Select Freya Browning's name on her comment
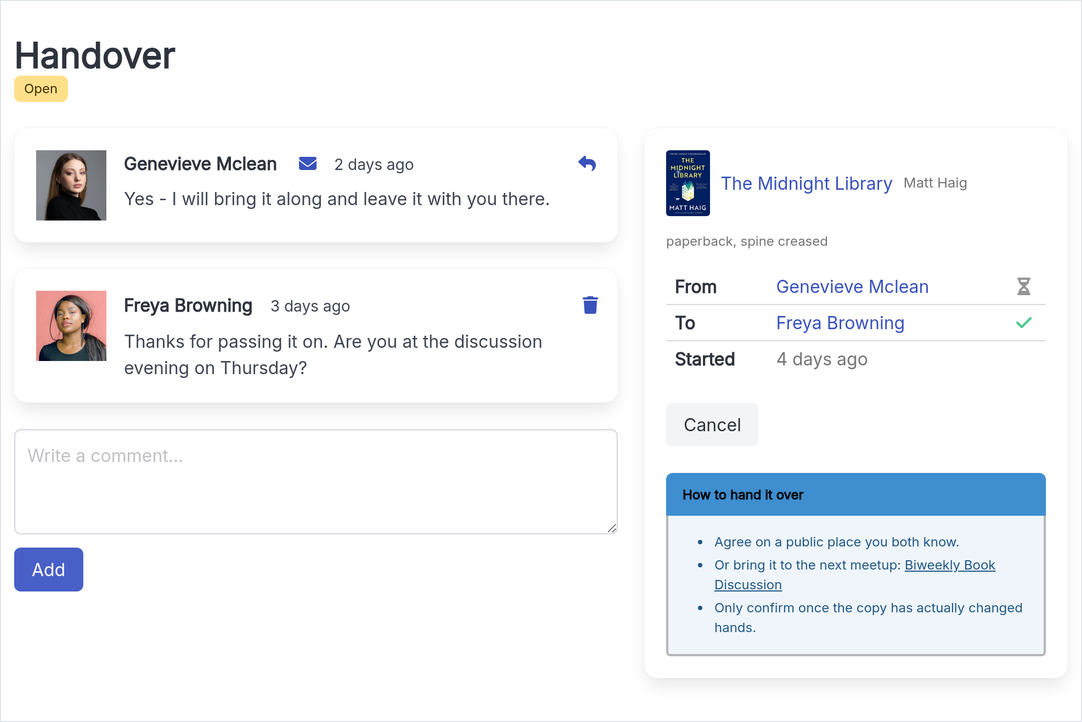The height and width of the screenshot is (722, 1082). [188, 305]
